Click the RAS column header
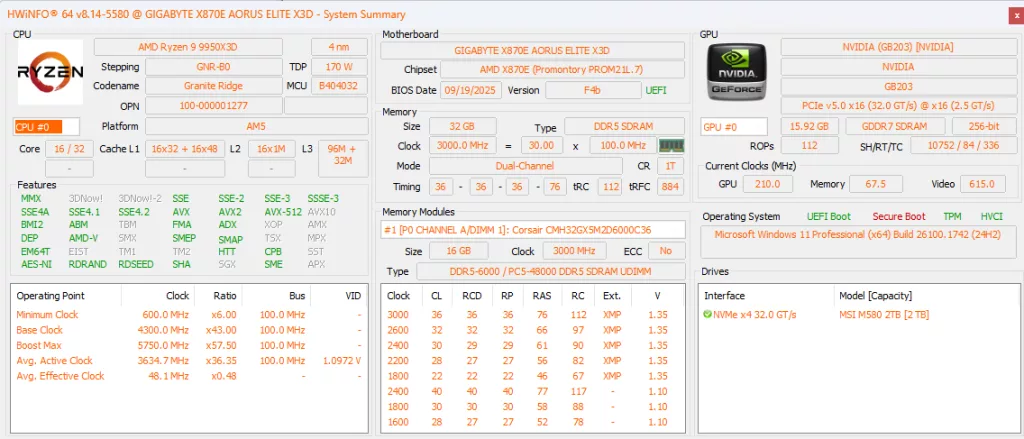 pyautogui.click(x=541, y=296)
